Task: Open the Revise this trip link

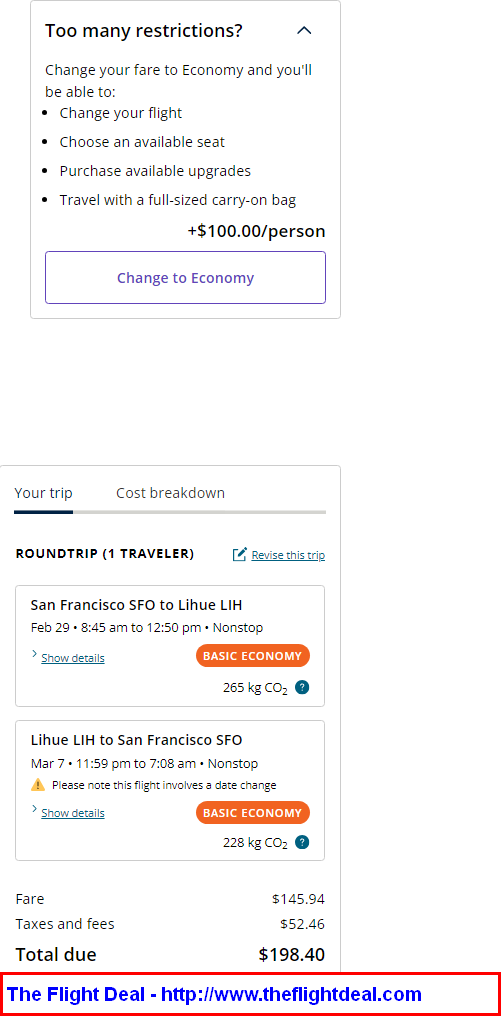Action: [288, 555]
